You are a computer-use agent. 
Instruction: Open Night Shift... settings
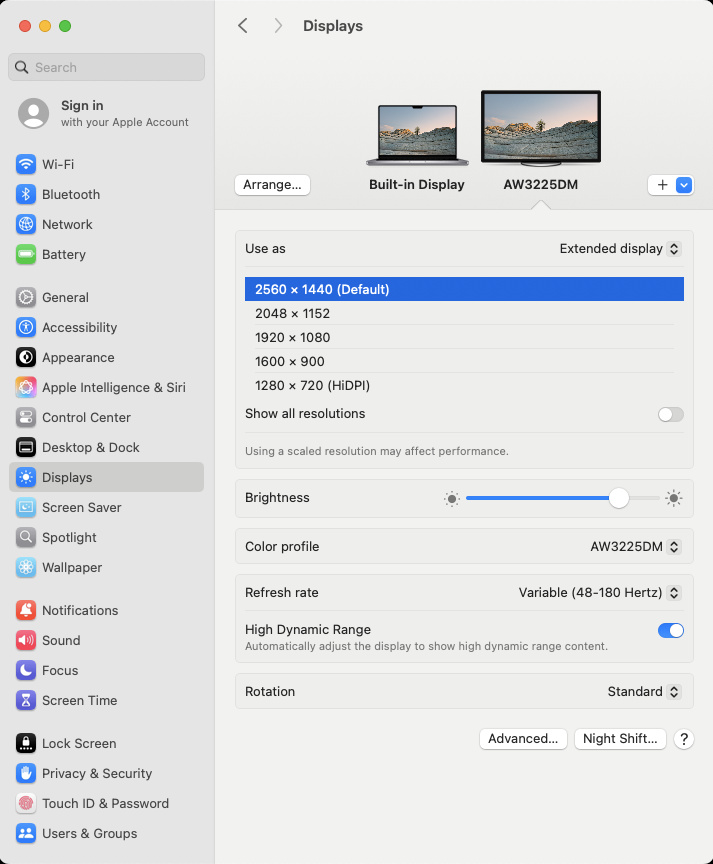coord(620,739)
